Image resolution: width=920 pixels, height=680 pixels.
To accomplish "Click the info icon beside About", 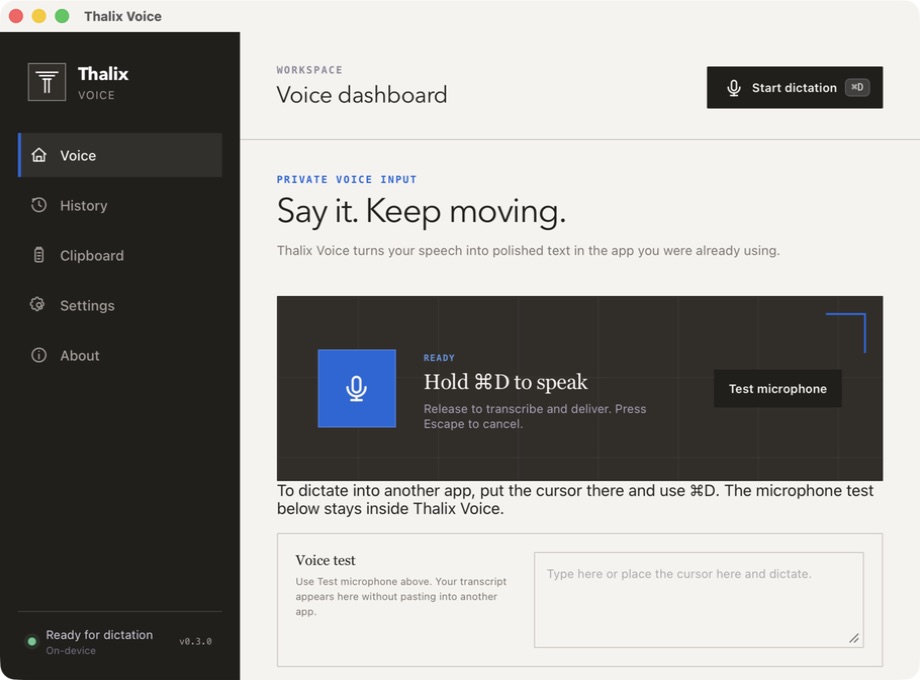I will (39, 355).
